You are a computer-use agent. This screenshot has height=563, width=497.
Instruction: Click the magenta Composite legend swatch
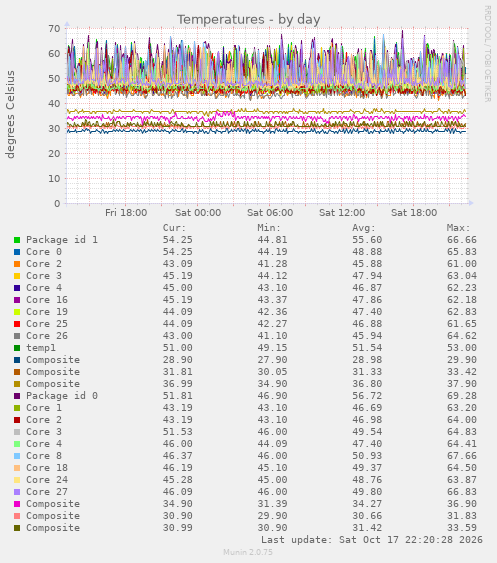pyautogui.click(x=17, y=504)
